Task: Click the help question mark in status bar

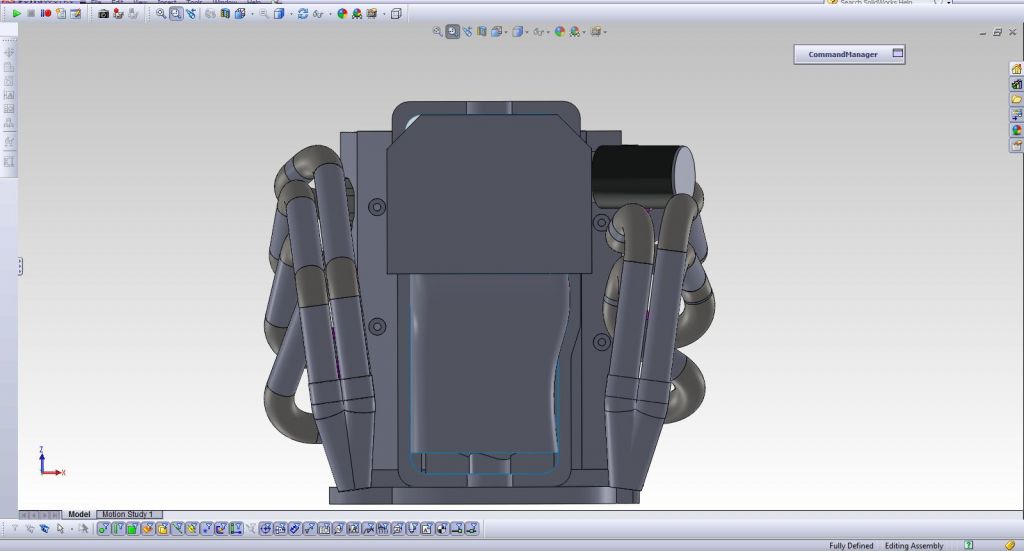Action: (x=968, y=545)
